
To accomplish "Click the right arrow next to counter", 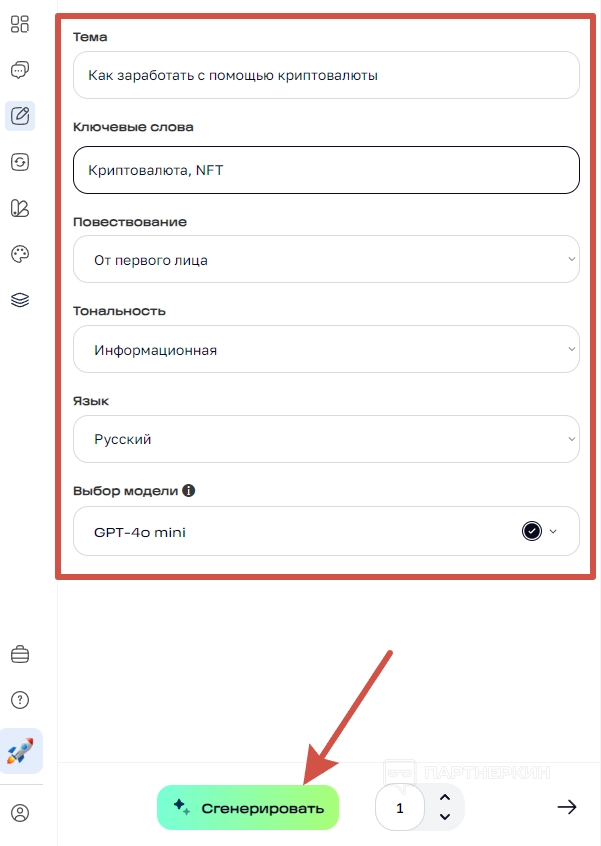I will click(x=567, y=807).
